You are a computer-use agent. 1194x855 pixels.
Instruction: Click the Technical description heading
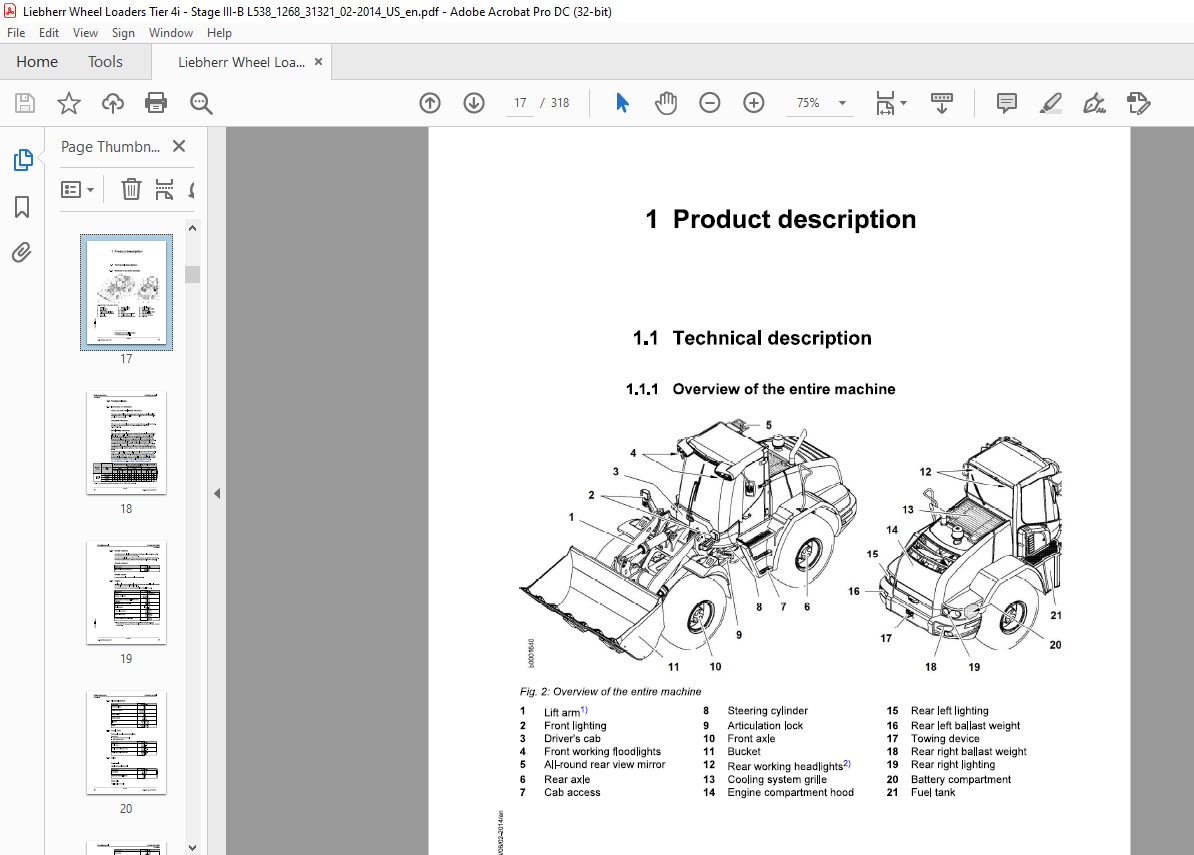pyautogui.click(x=752, y=338)
